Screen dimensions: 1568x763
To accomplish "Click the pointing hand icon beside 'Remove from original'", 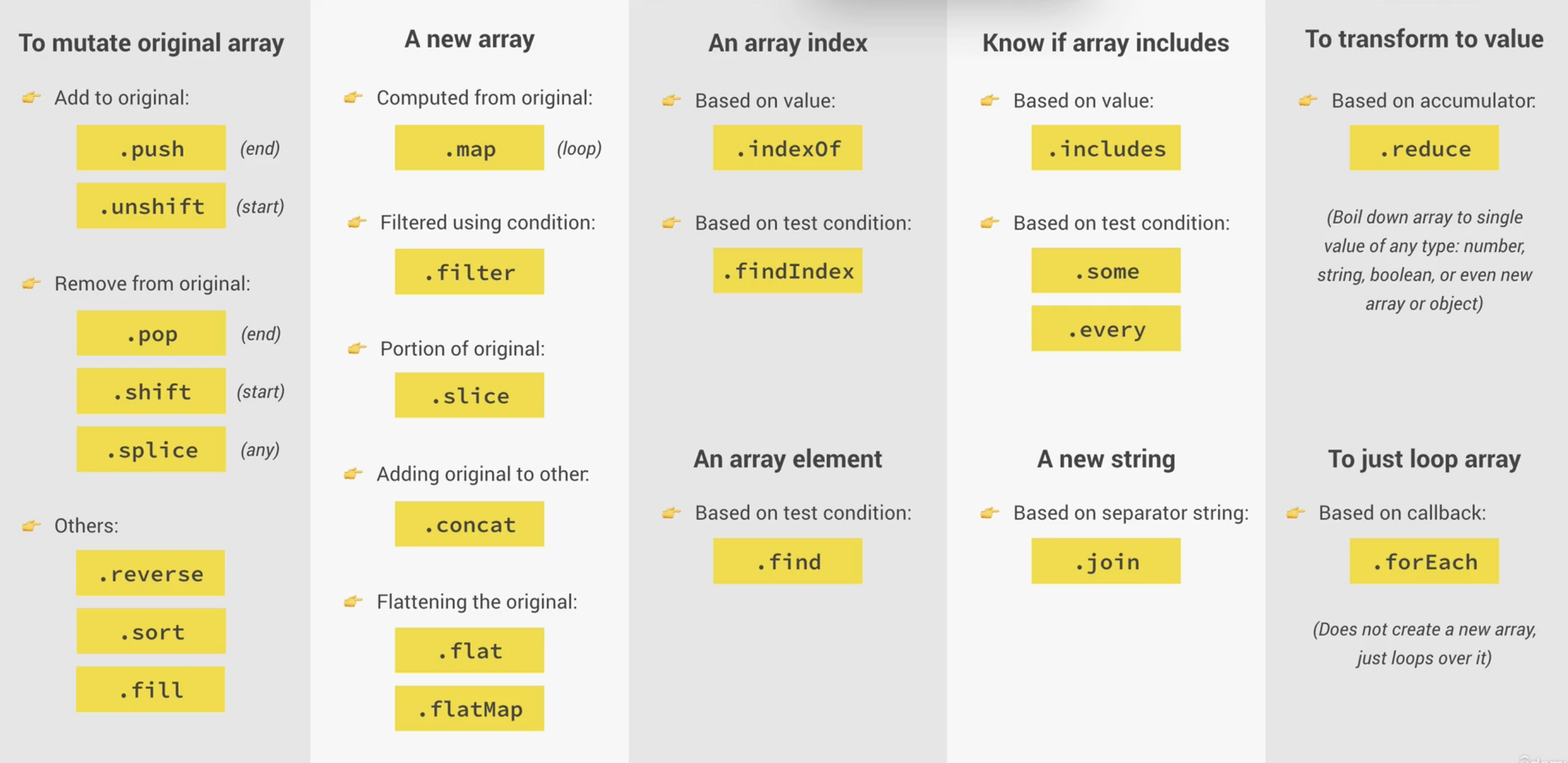I will pos(31,283).
